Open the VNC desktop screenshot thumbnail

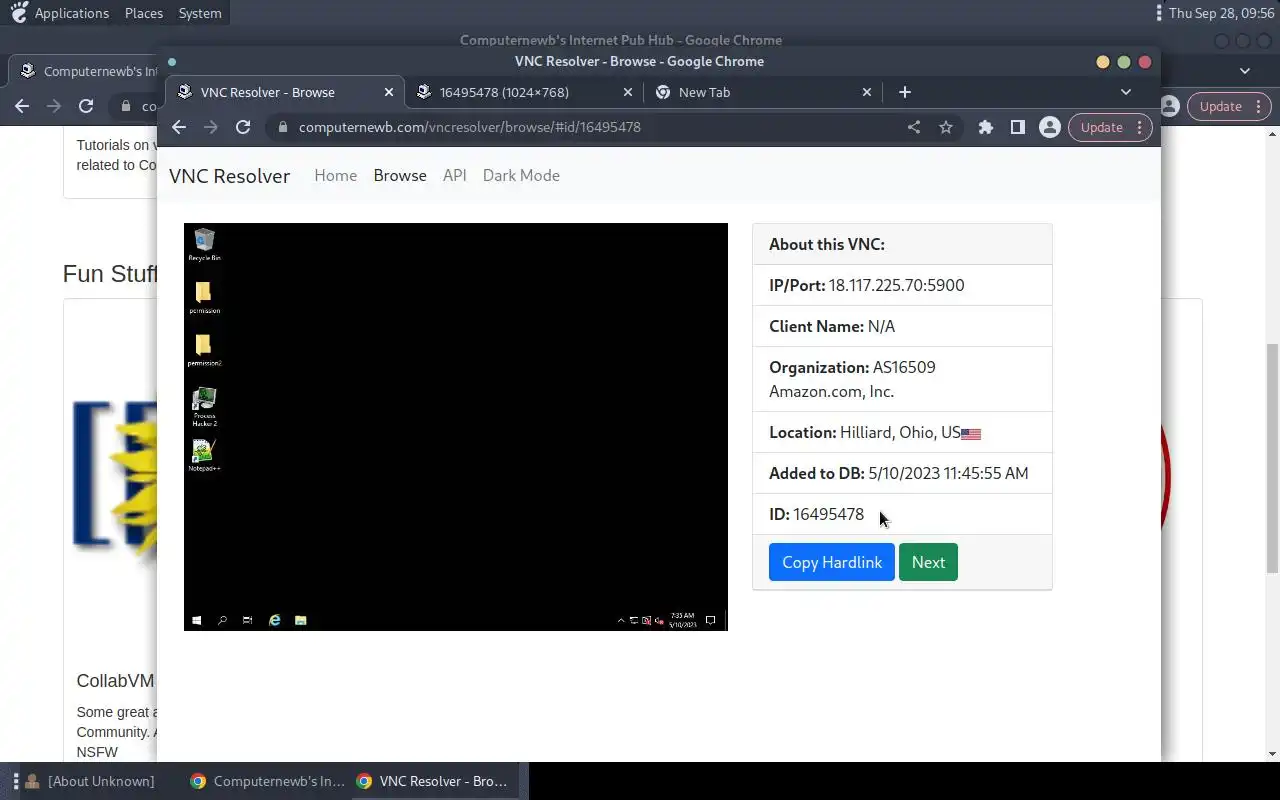point(456,427)
